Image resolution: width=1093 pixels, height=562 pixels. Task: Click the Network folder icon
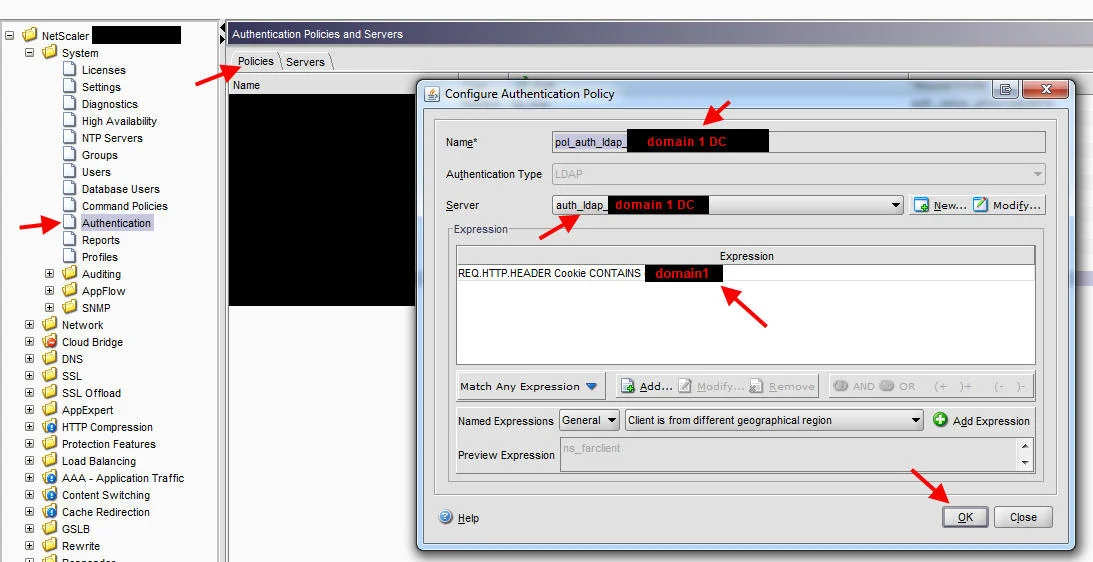point(49,324)
